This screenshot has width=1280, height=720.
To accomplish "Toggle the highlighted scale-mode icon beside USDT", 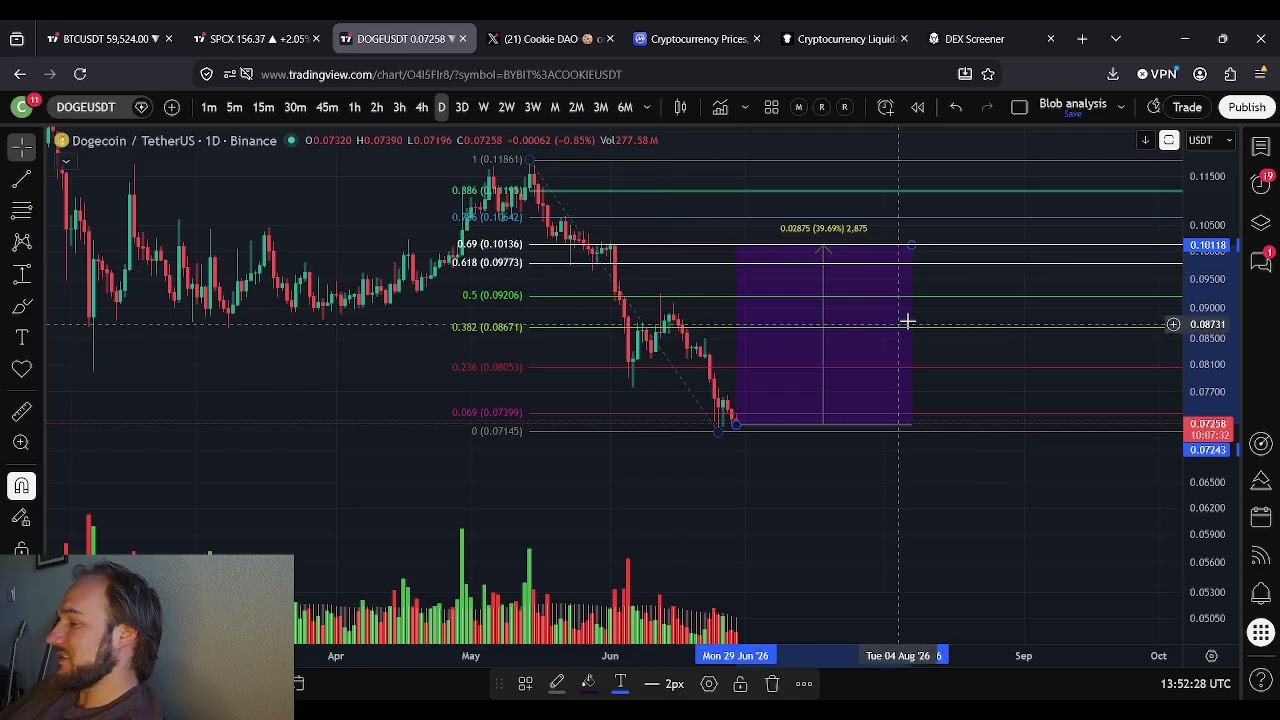I will point(1169,140).
